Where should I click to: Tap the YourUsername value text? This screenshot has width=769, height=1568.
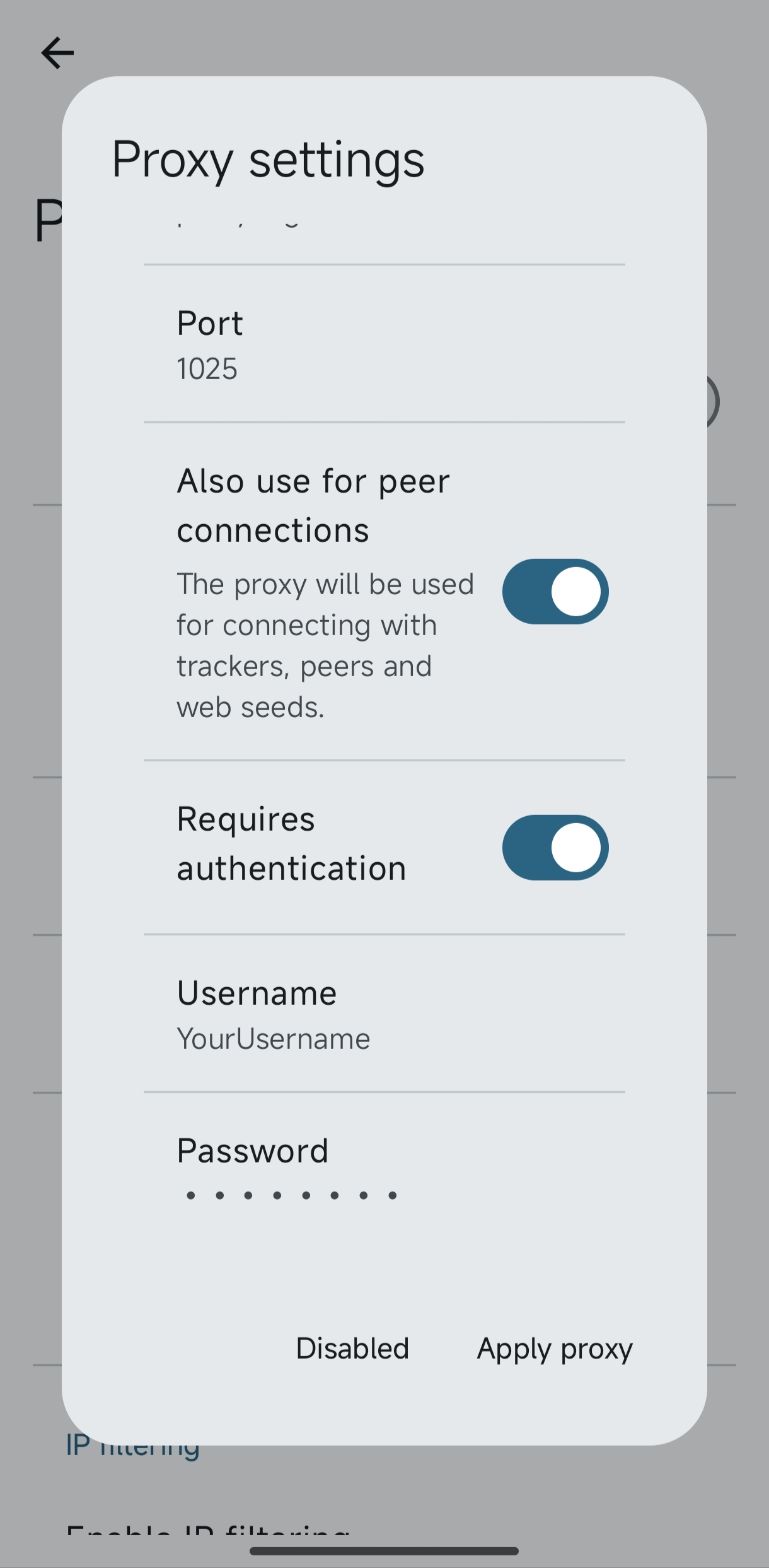point(274,1039)
